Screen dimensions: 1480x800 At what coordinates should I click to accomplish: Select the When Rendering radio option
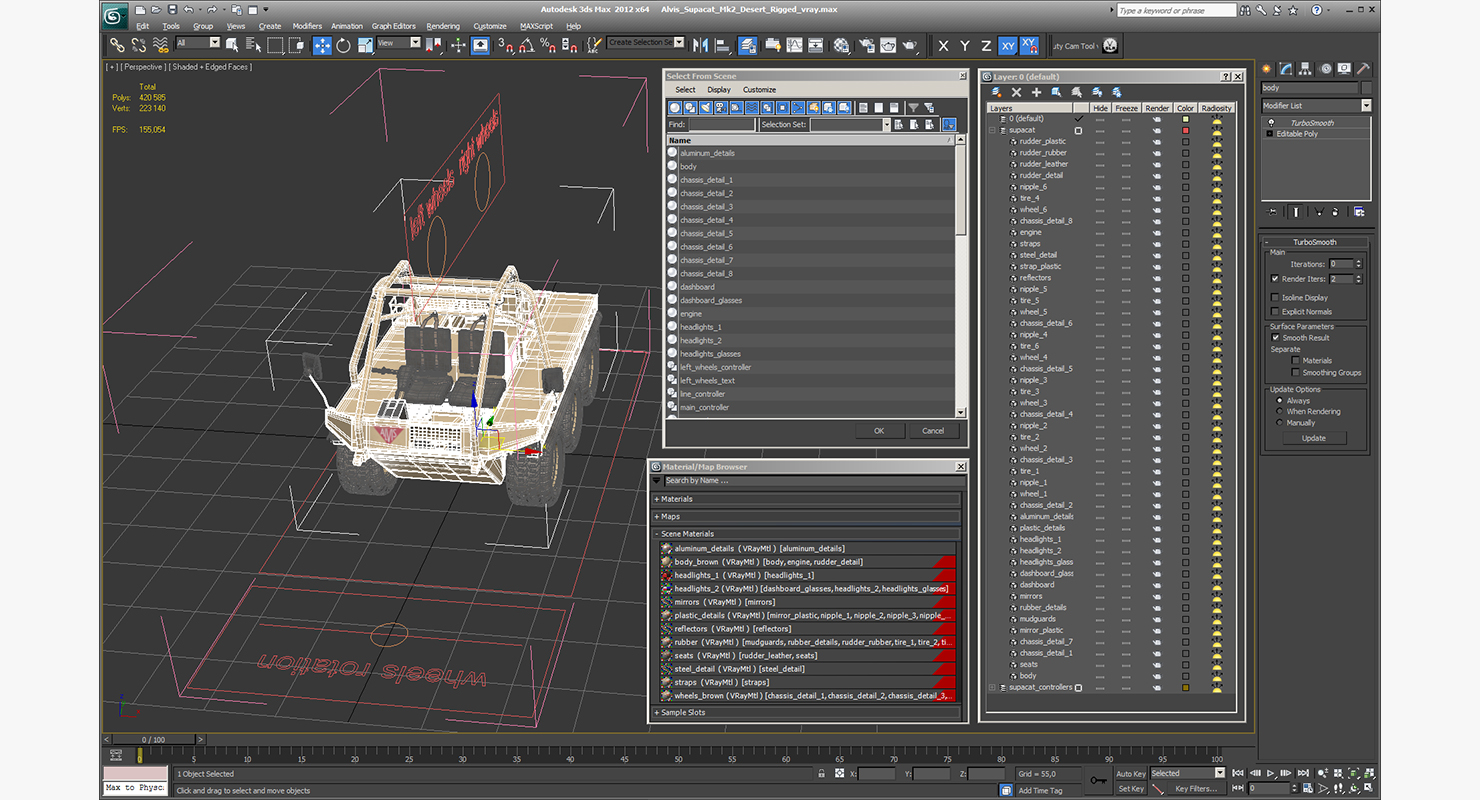1279,411
